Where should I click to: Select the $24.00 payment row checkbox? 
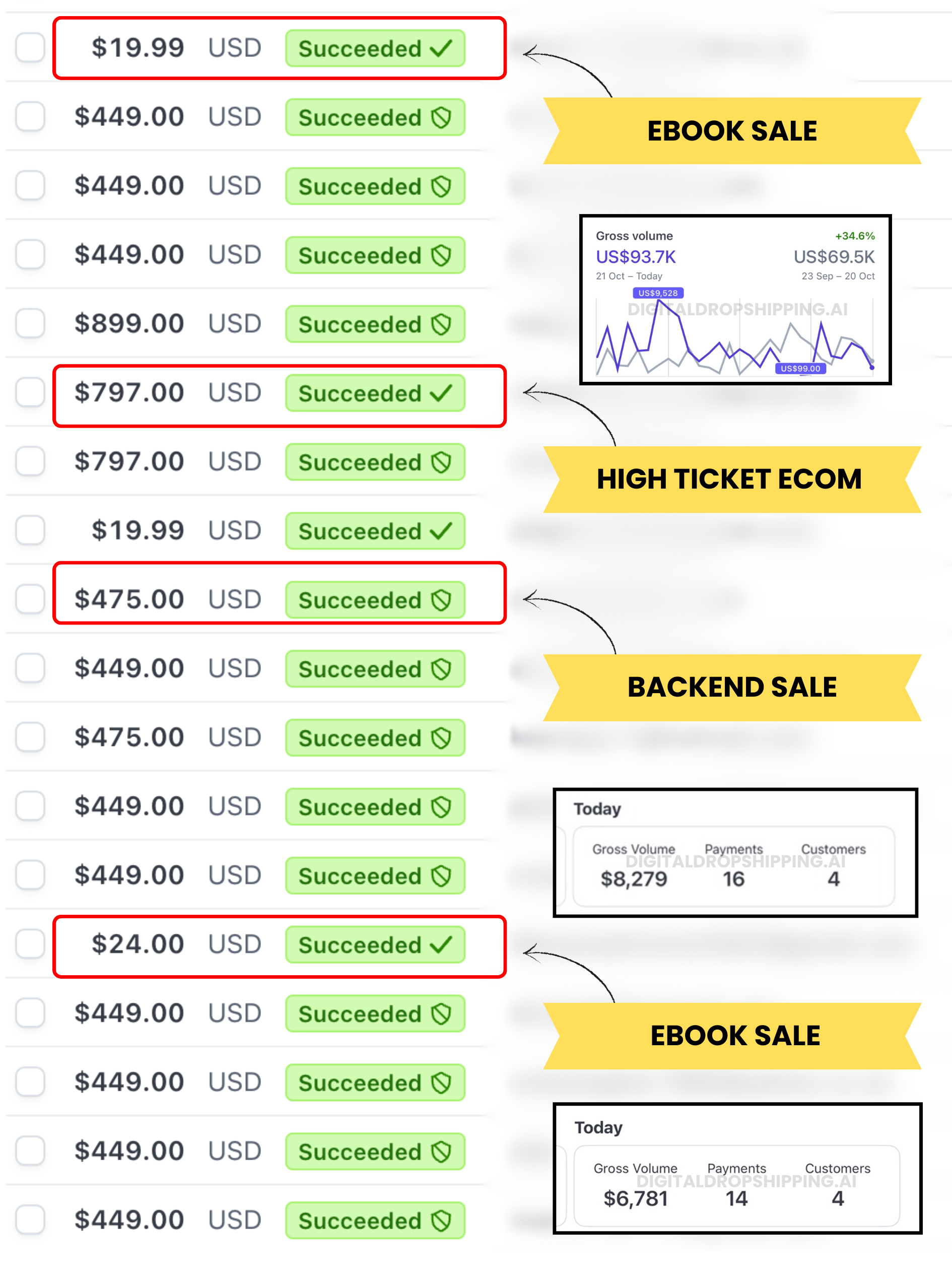(x=30, y=943)
